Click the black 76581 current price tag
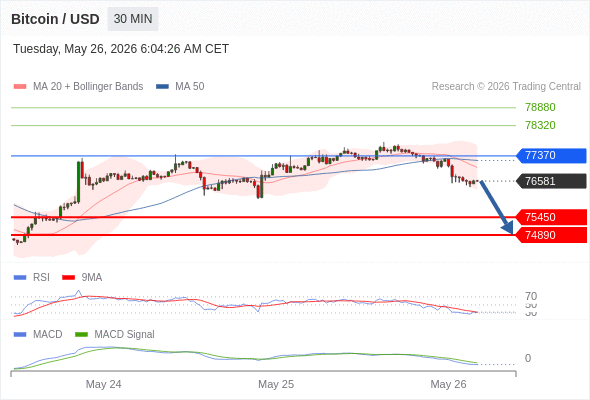590x400 pixels. [551, 181]
